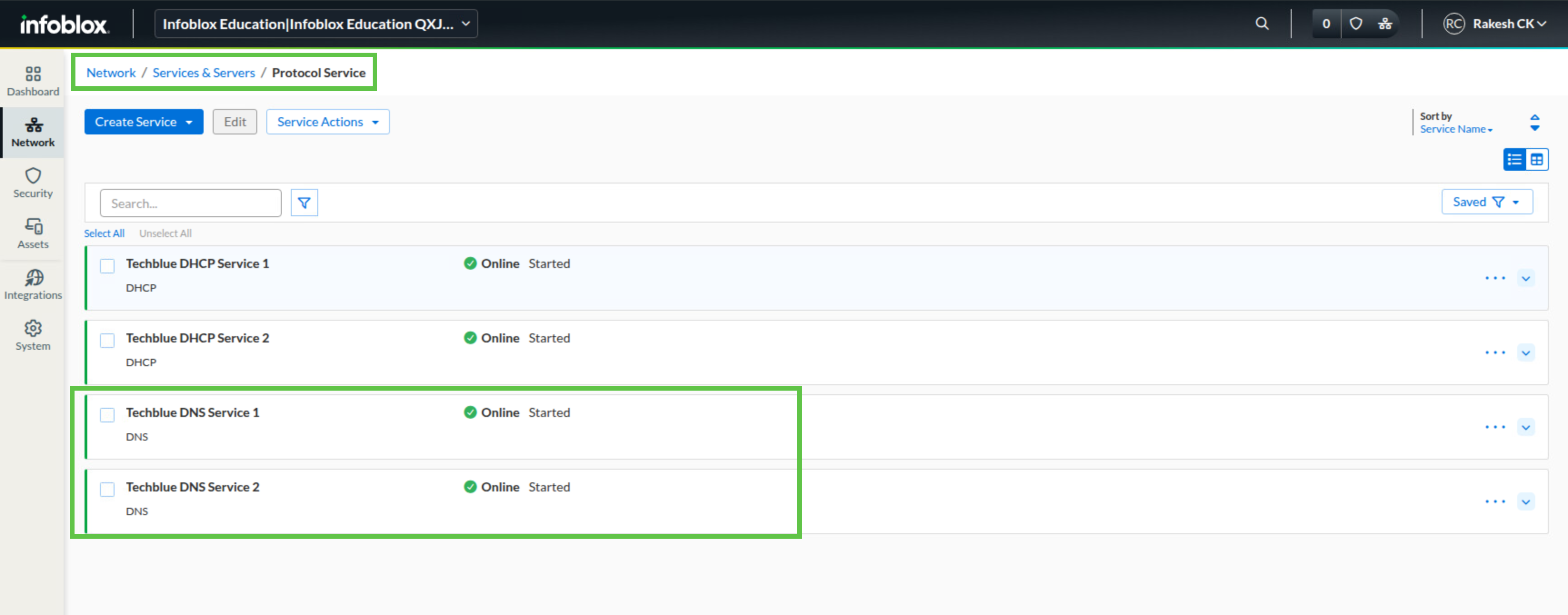Screen dimensions: 1568x615
Task: Click the shield security status icon in header
Action: [x=1356, y=24]
